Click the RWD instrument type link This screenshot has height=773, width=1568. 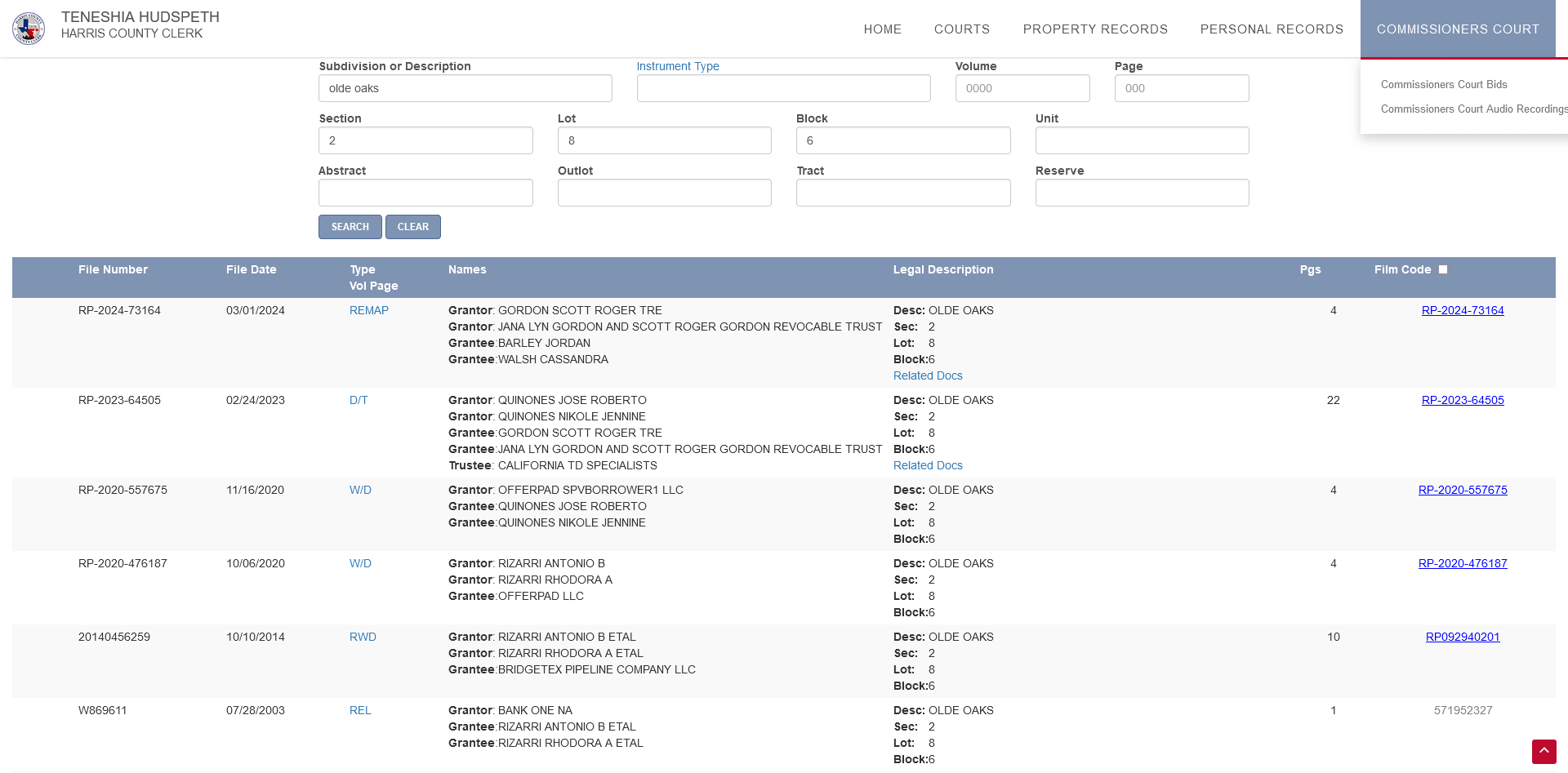click(363, 637)
